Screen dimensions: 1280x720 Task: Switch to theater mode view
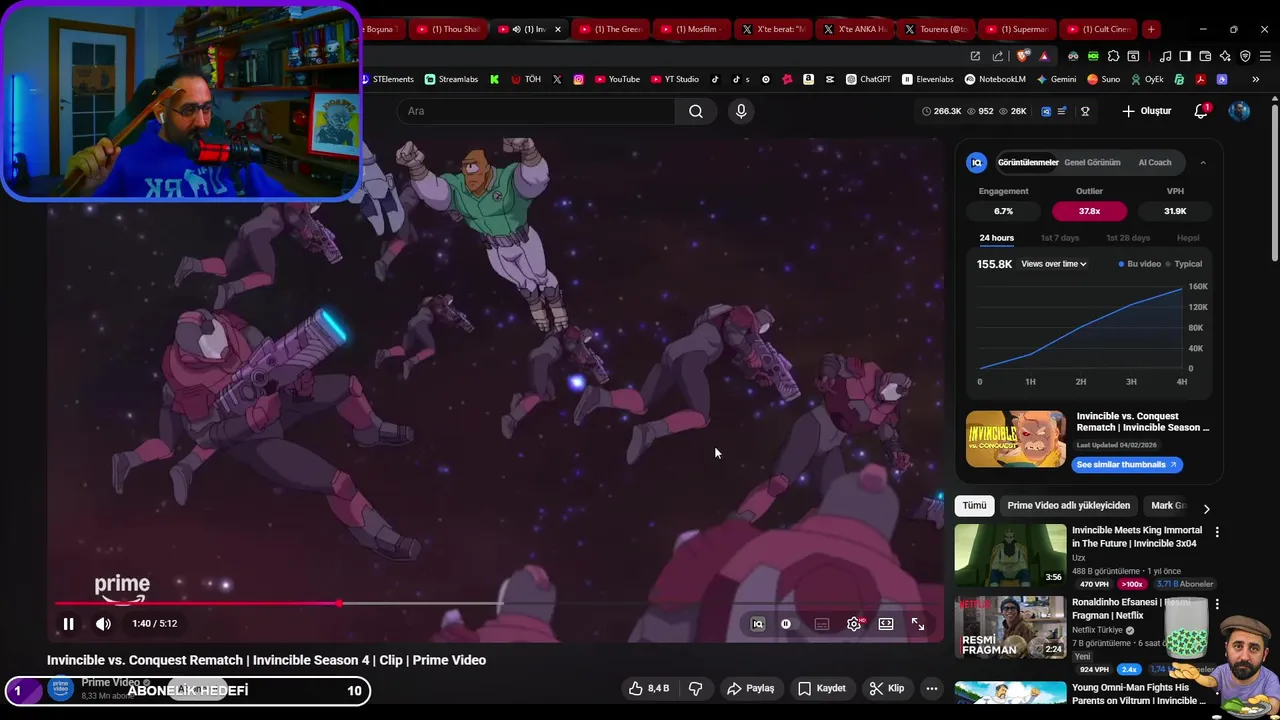886,624
